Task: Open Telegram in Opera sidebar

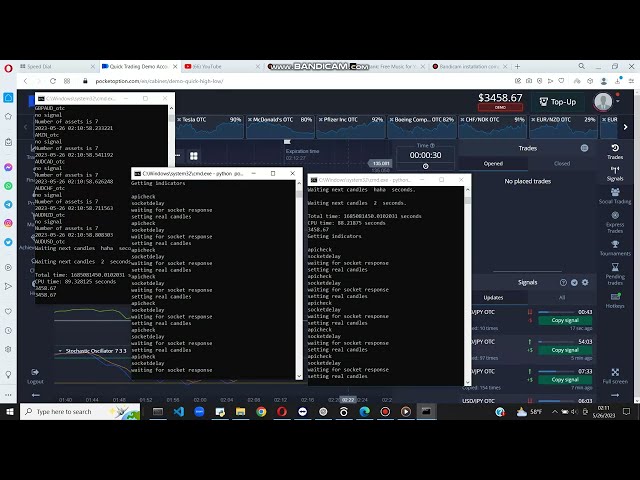Action: 8,204
